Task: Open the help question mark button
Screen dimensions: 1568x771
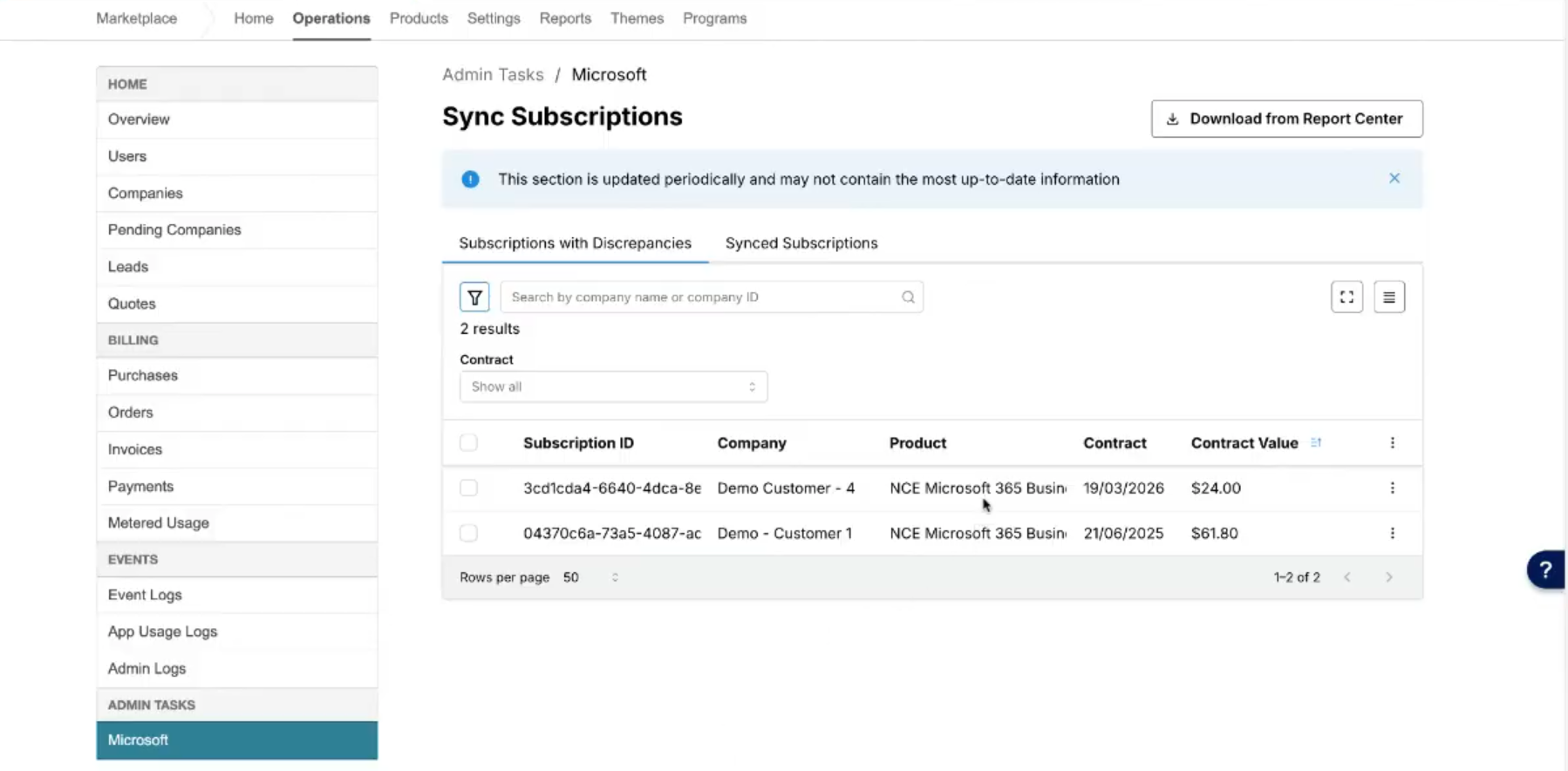Action: (x=1545, y=570)
